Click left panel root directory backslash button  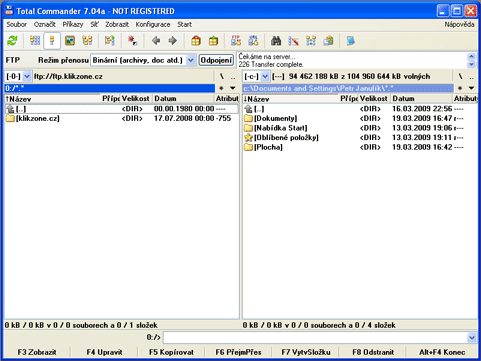[x=222, y=76]
